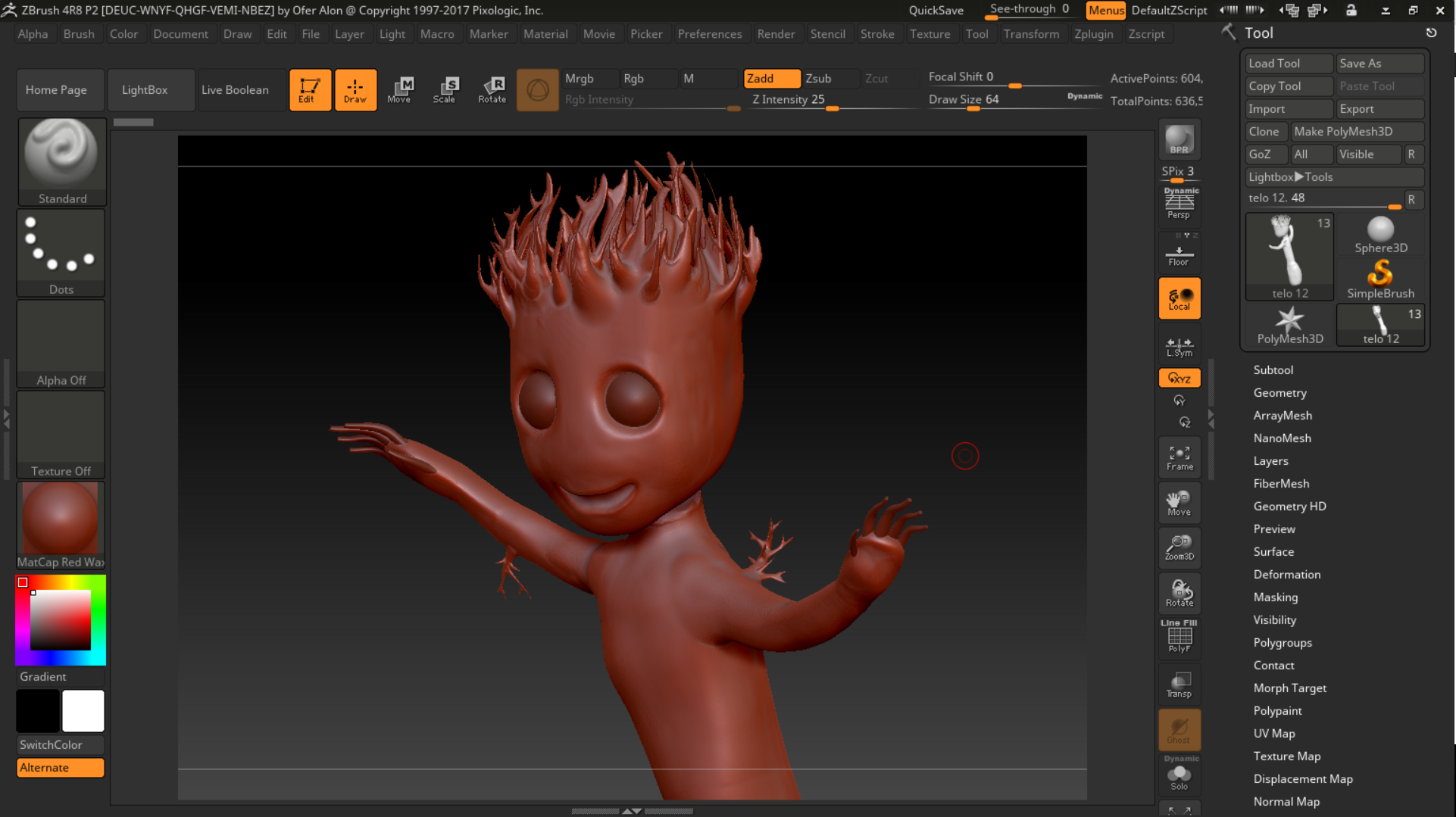Screen dimensions: 1456x817
Task: Toggle Persp perspective view
Action: [x=1179, y=205]
